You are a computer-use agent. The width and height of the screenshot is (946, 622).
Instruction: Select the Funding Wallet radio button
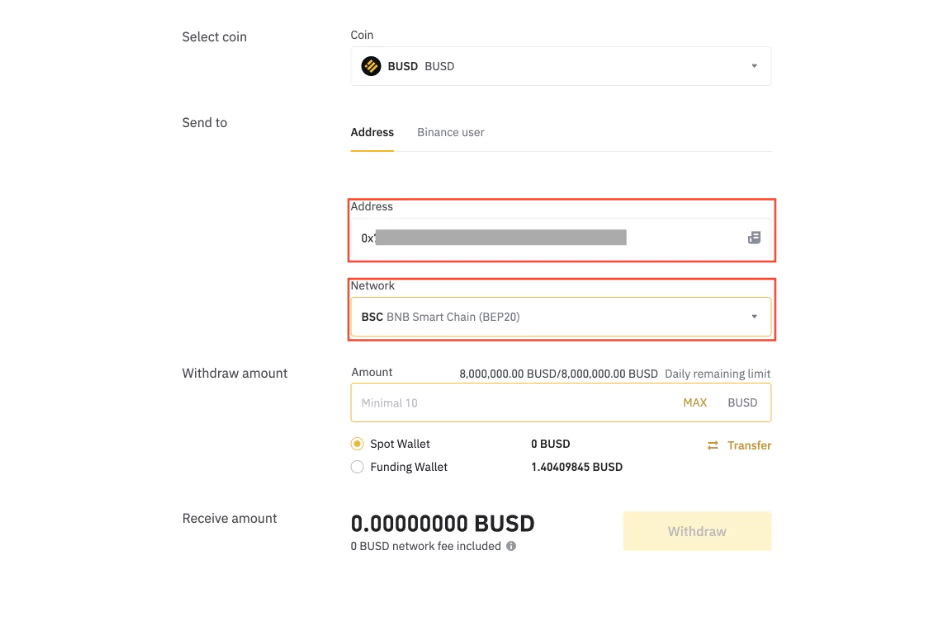pos(357,467)
